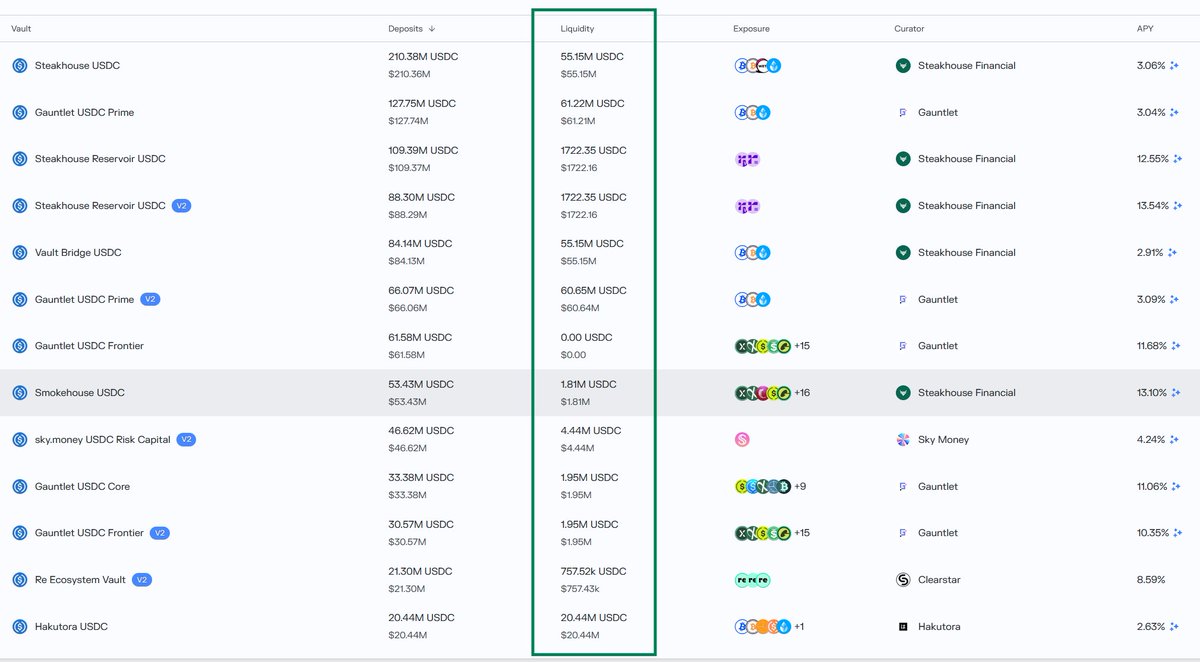Click the exposure token icons in the Steakhouse USDC row
The width and height of the screenshot is (1200, 662).
758,66
